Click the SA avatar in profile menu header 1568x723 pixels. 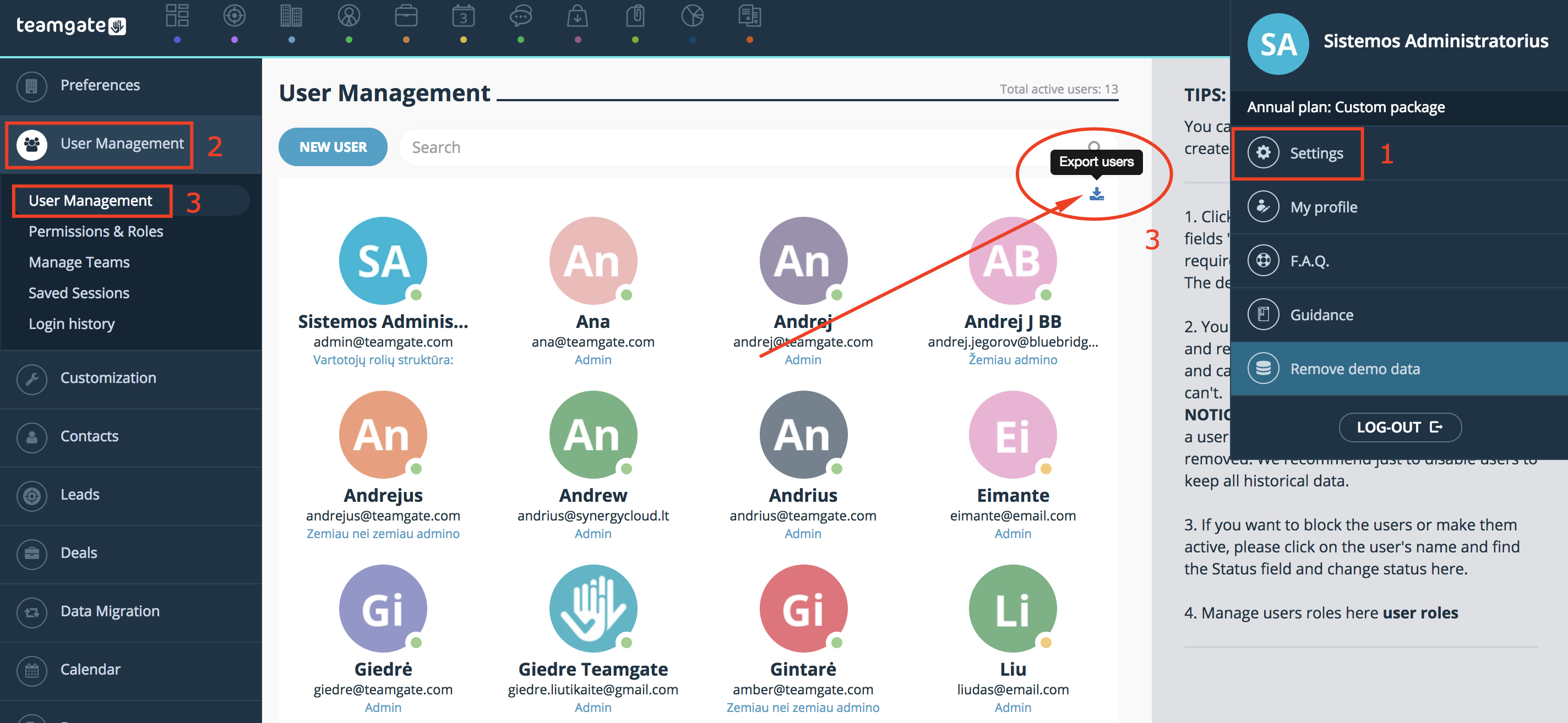point(1278,44)
